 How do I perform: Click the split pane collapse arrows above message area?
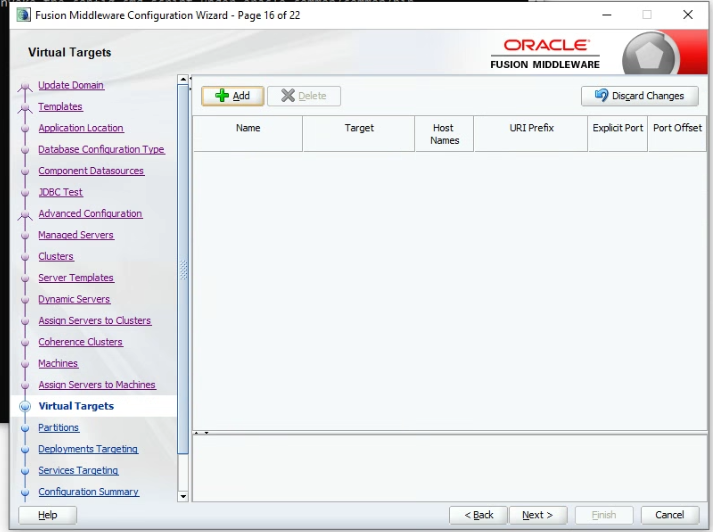point(201,433)
